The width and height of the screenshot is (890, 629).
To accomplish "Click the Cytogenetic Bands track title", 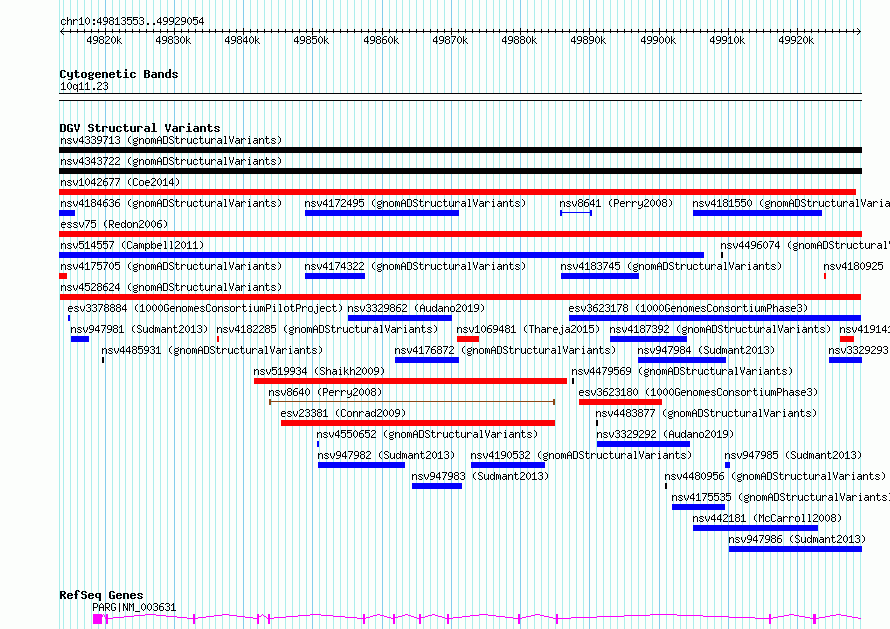I will [x=119, y=74].
